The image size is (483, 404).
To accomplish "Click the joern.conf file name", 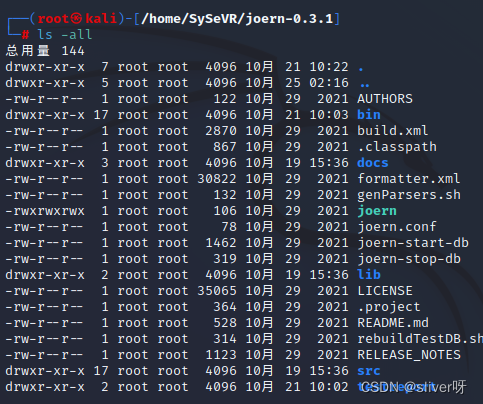I will coord(397,227).
